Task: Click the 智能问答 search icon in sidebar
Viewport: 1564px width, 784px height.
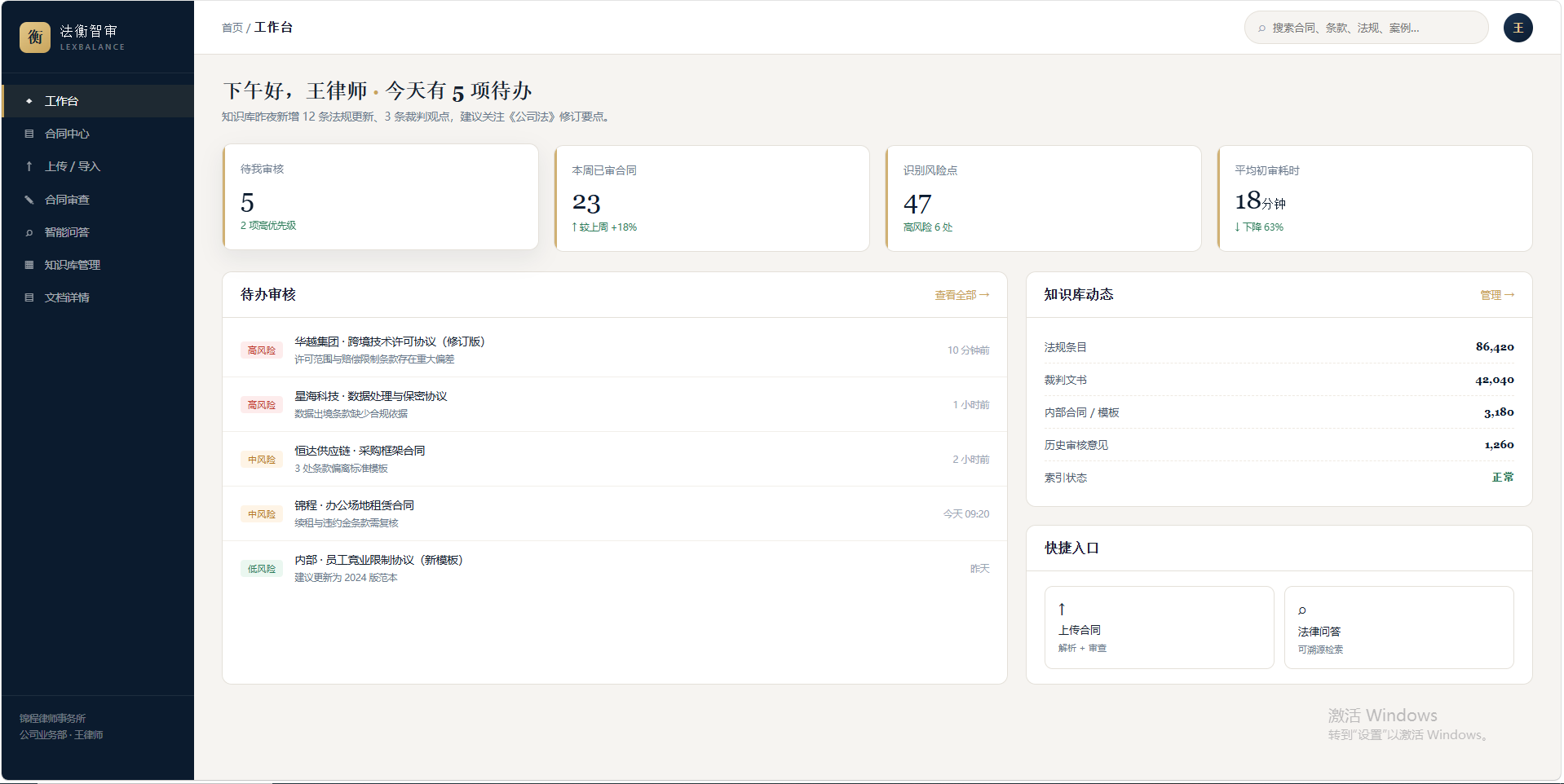Action: 29,232
